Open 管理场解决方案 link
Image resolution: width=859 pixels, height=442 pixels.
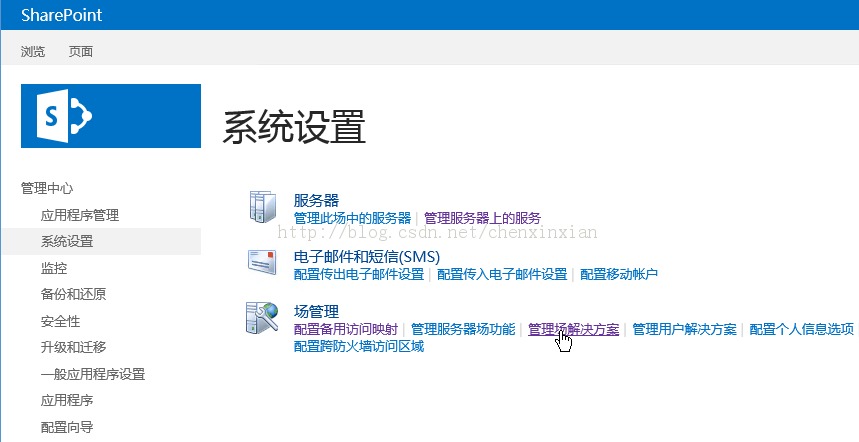tap(574, 329)
